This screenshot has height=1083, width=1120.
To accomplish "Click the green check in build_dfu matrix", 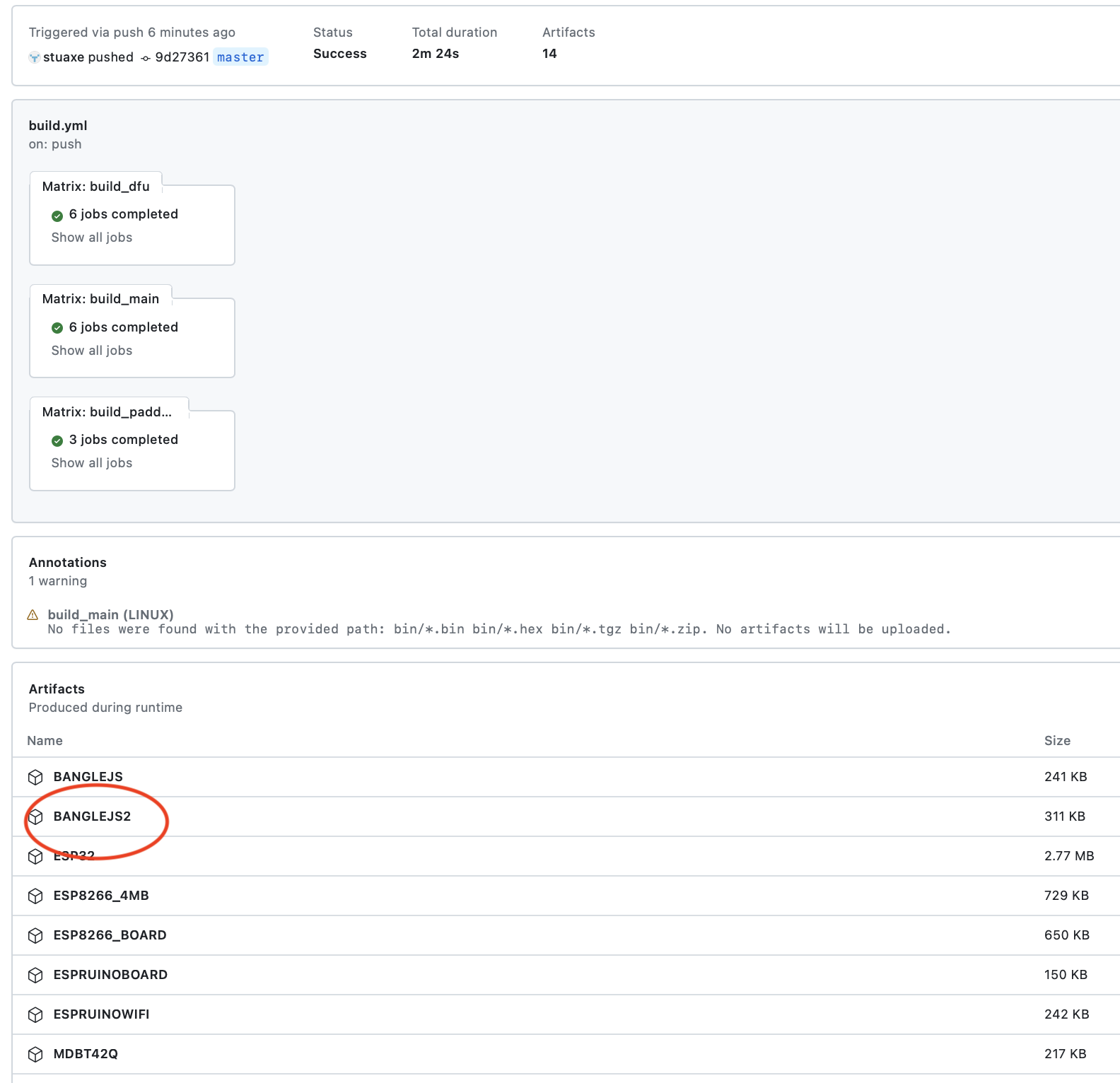I will [x=57, y=215].
